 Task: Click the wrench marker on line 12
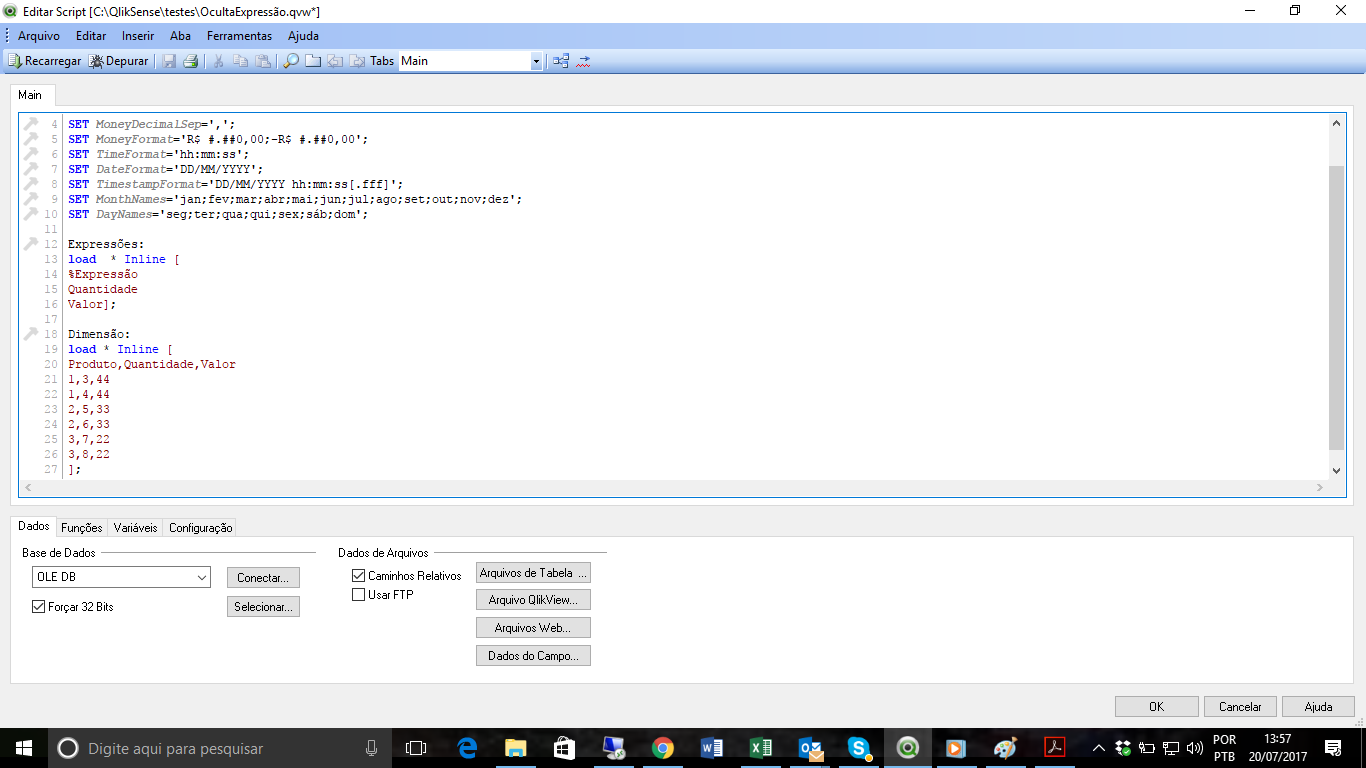pos(30,243)
